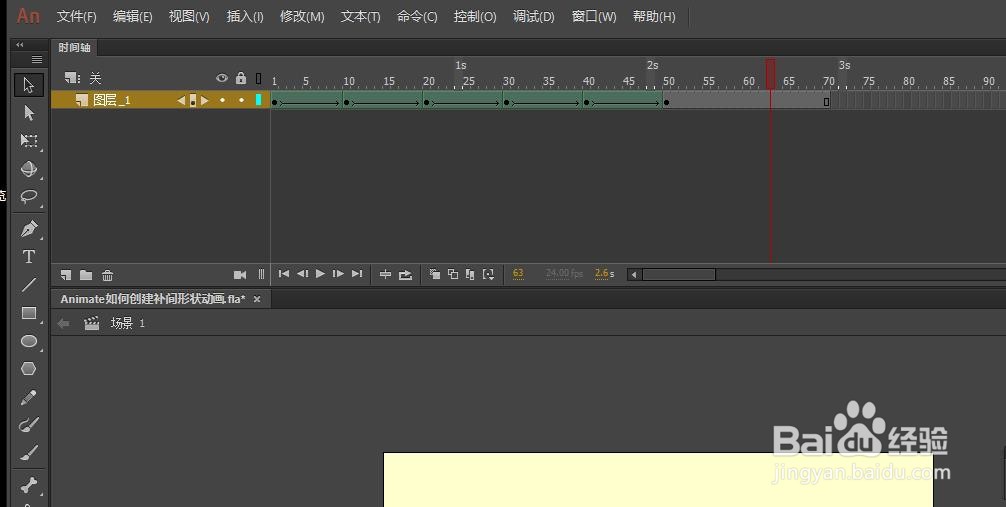This screenshot has width=1006, height=507.
Task: Go to previous keyframe on 图层_1
Action: pos(181,100)
